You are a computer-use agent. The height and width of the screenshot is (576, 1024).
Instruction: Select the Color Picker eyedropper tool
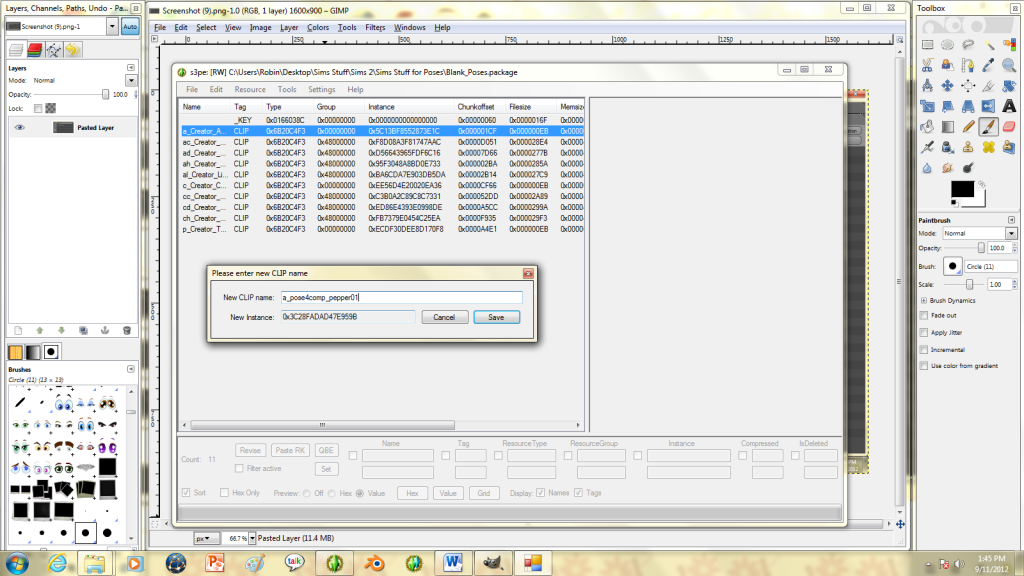coord(989,65)
